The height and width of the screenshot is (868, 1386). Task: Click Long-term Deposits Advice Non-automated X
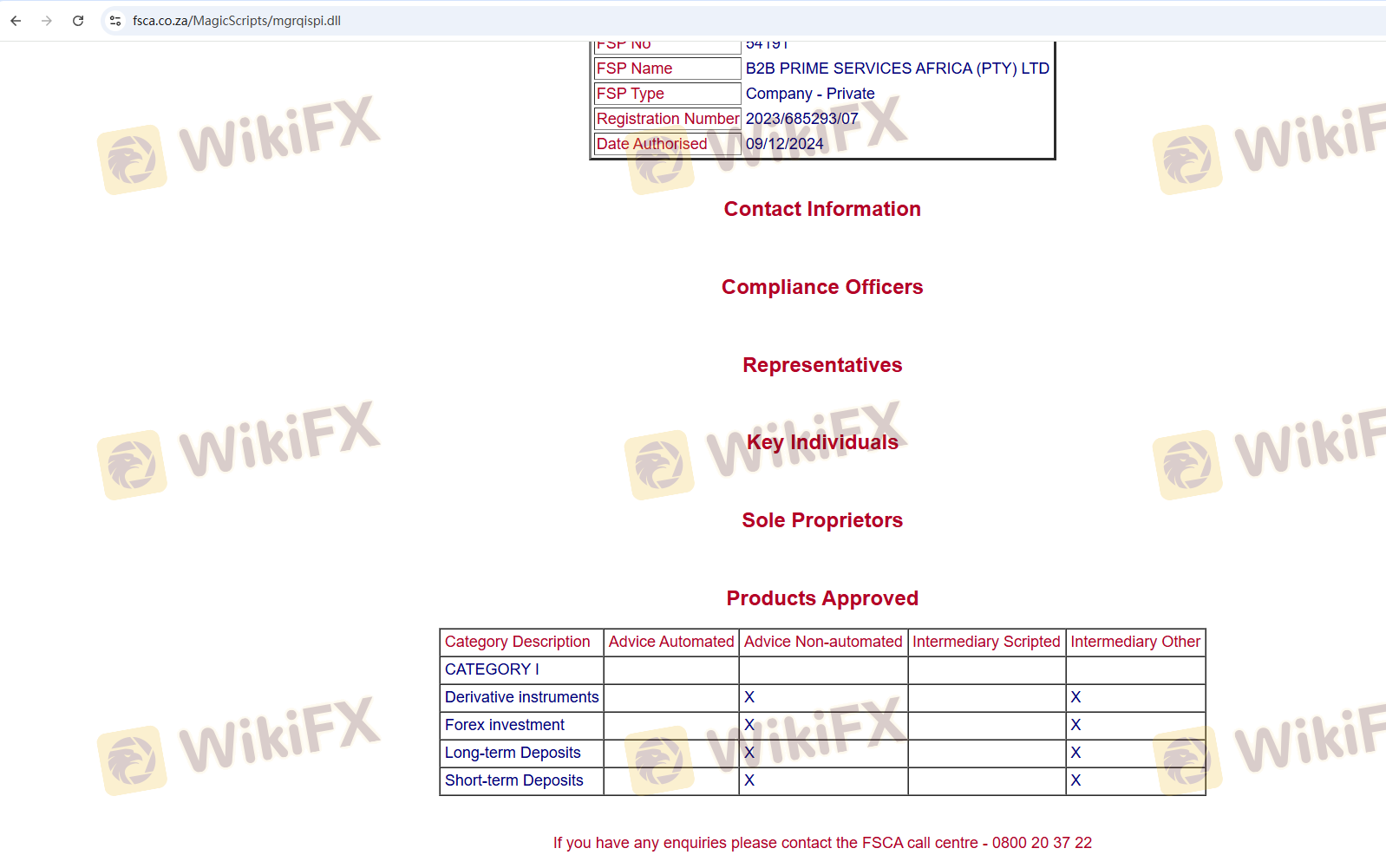coord(749,753)
